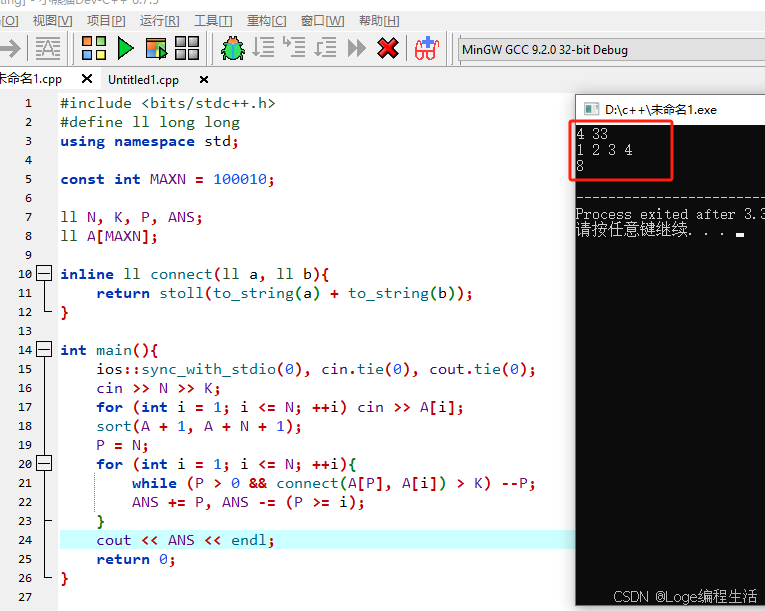Click line number 24 in the gutter
The height and width of the screenshot is (611, 765).
click(25, 540)
